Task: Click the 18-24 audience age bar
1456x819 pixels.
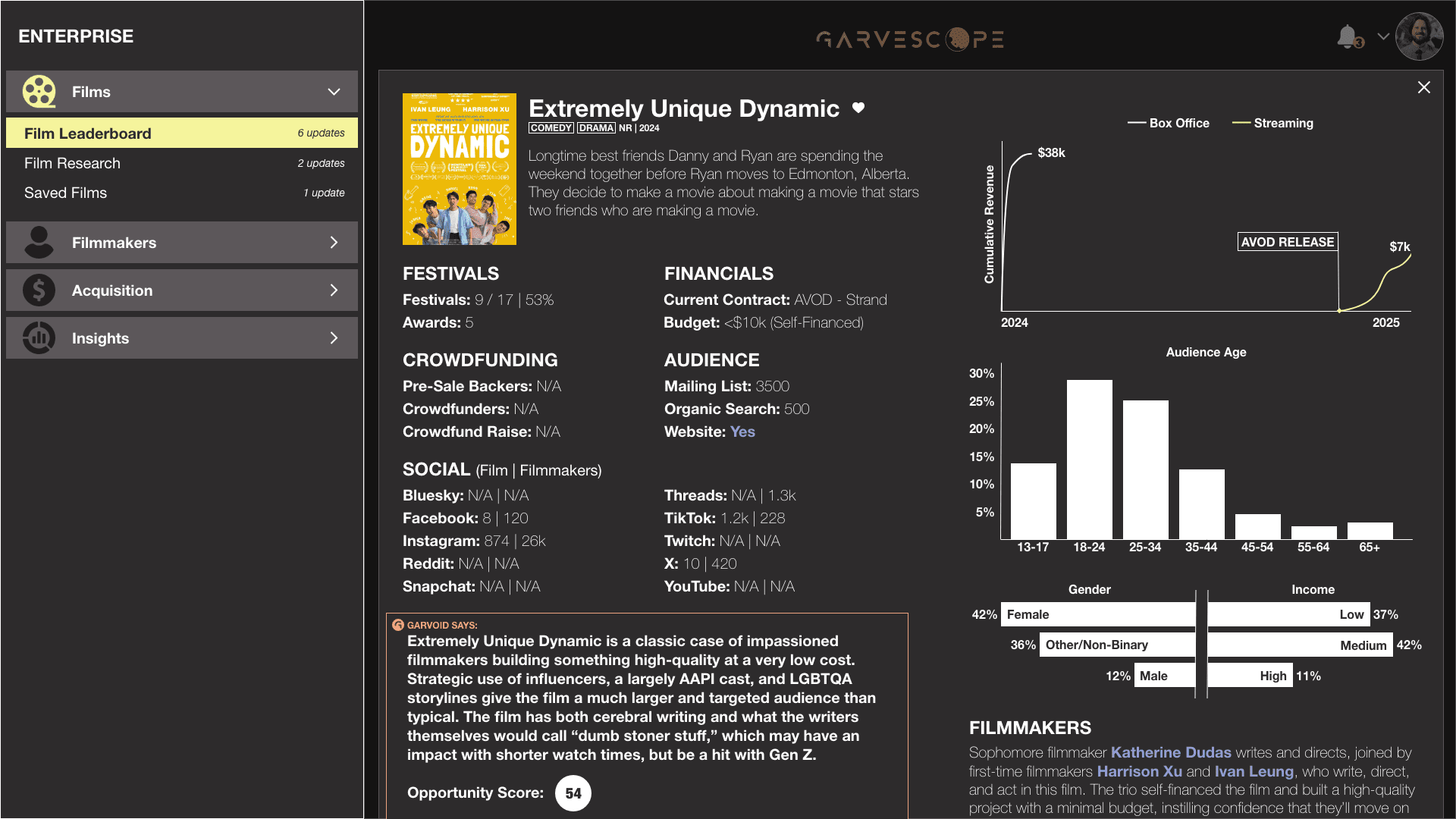Action: [1090, 460]
